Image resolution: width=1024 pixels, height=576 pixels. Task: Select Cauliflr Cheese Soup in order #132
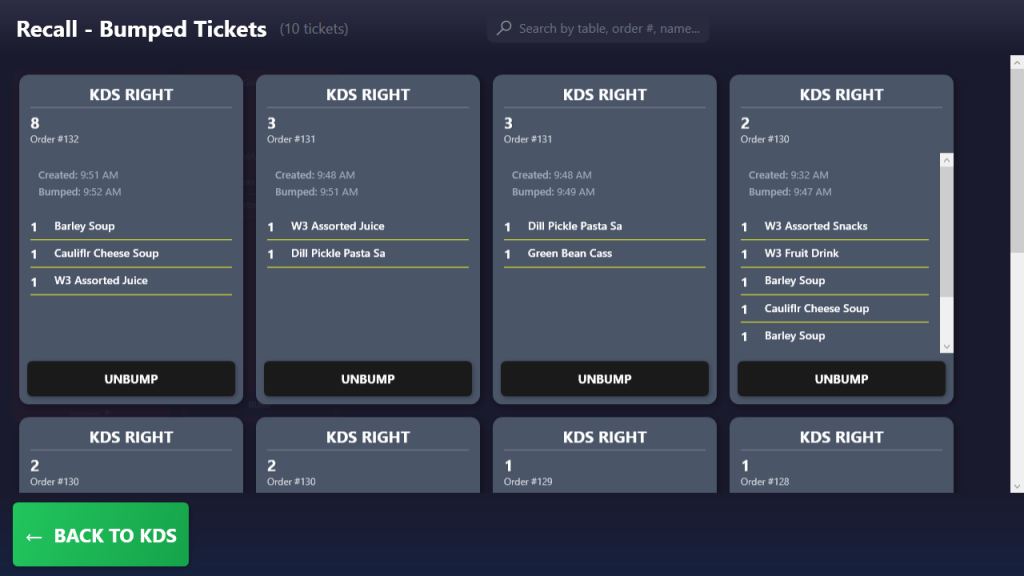pyautogui.click(x=106, y=254)
